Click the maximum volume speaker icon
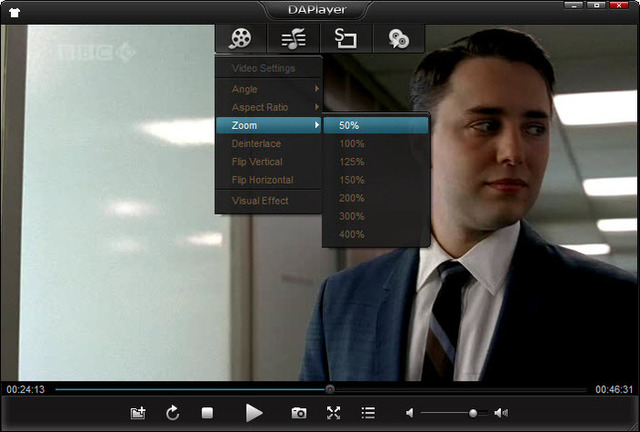The height and width of the screenshot is (432, 640). (x=501, y=412)
